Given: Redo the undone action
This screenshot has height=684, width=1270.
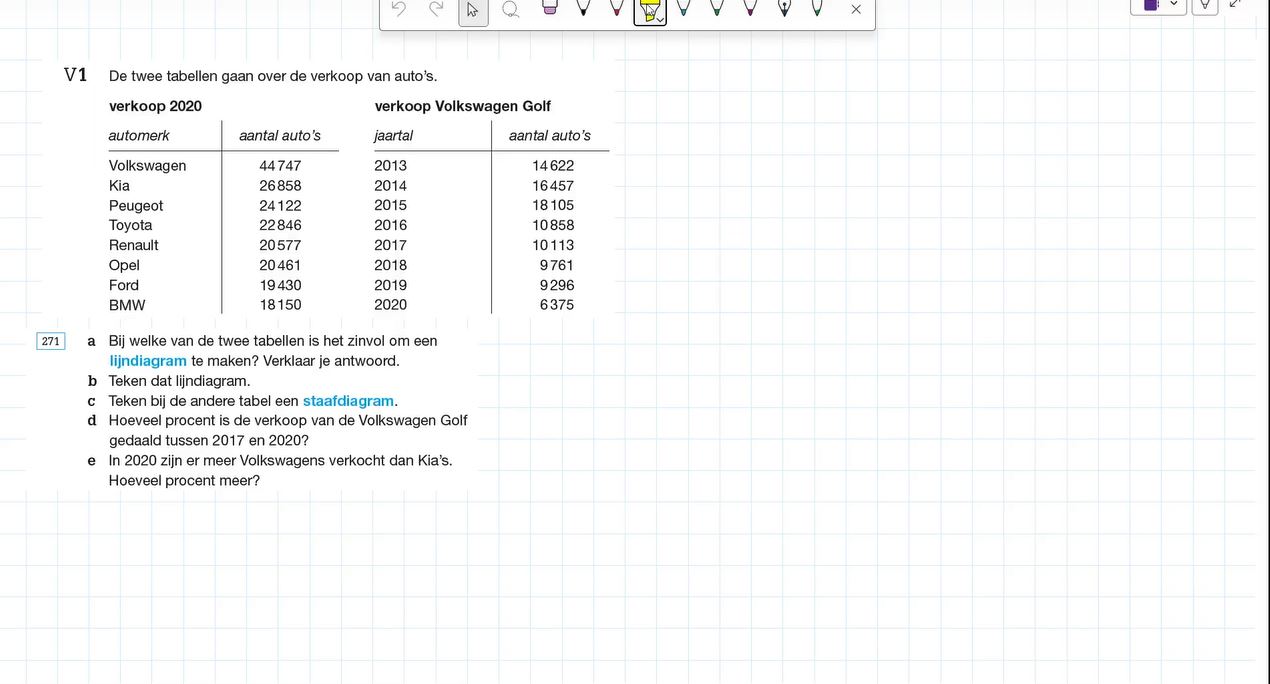Looking at the screenshot, I should [436, 9].
